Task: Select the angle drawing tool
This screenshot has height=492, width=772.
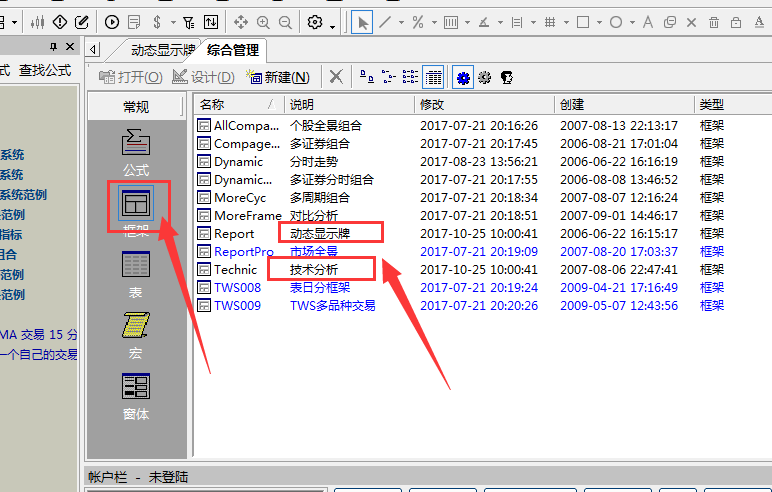Action: pos(484,22)
